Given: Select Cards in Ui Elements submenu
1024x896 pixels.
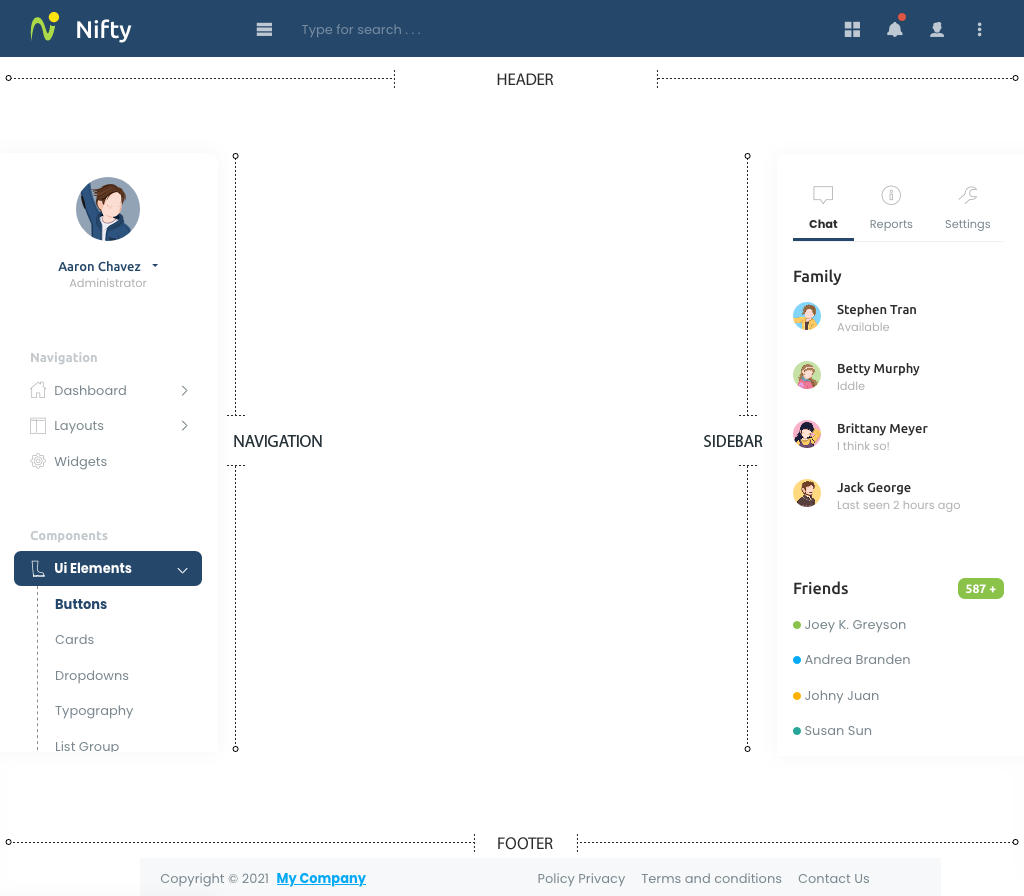Looking at the screenshot, I should 74,639.
